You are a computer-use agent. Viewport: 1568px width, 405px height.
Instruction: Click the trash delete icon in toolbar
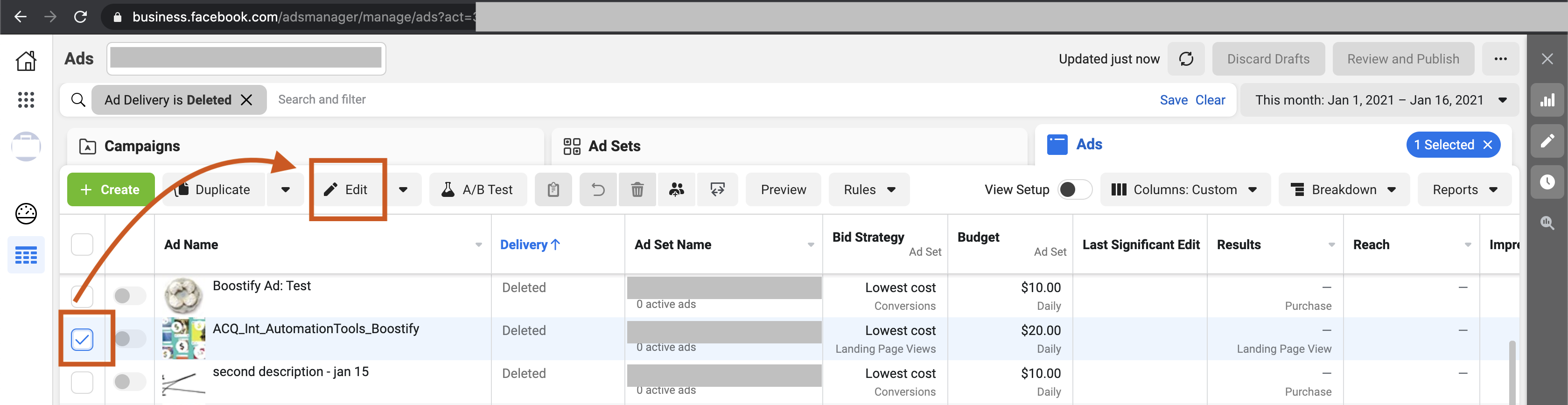pos(637,190)
